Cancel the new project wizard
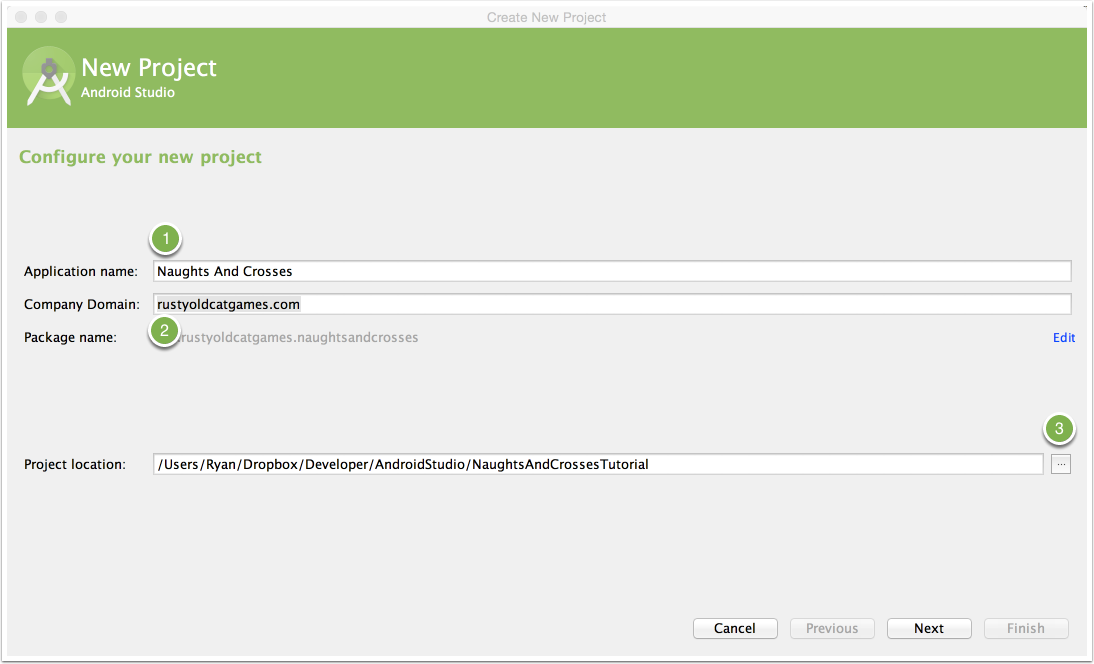This screenshot has height=664, width=1094. pyautogui.click(x=735, y=628)
